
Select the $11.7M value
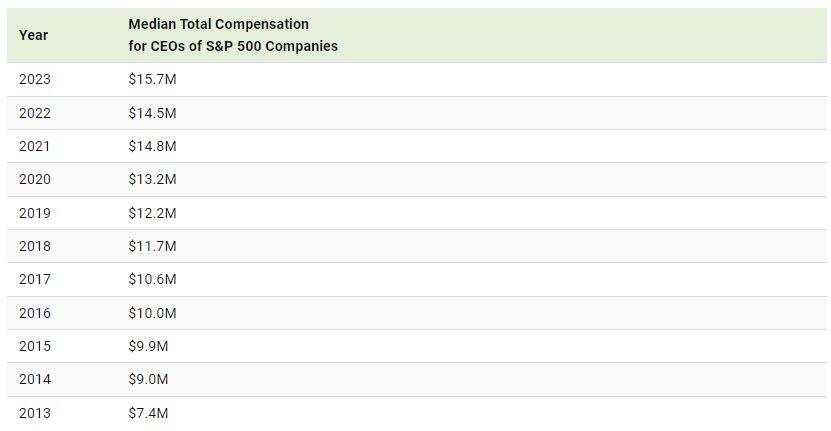point(152,246)
